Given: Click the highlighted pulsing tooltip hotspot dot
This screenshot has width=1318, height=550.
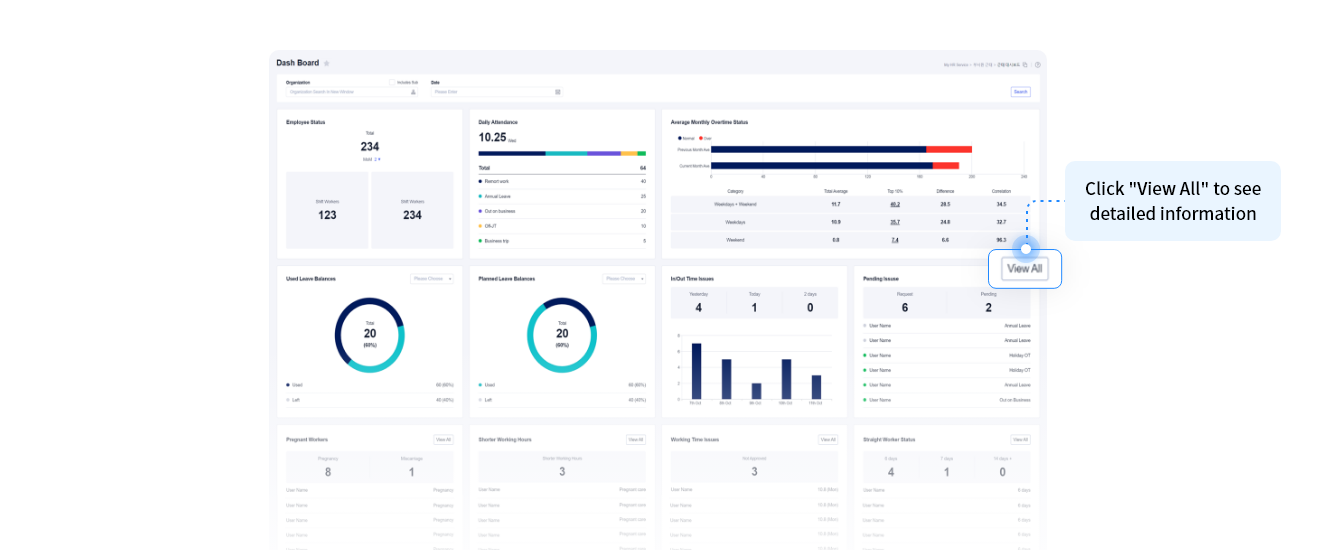Looking at the screenshot, I should 1025,249.
